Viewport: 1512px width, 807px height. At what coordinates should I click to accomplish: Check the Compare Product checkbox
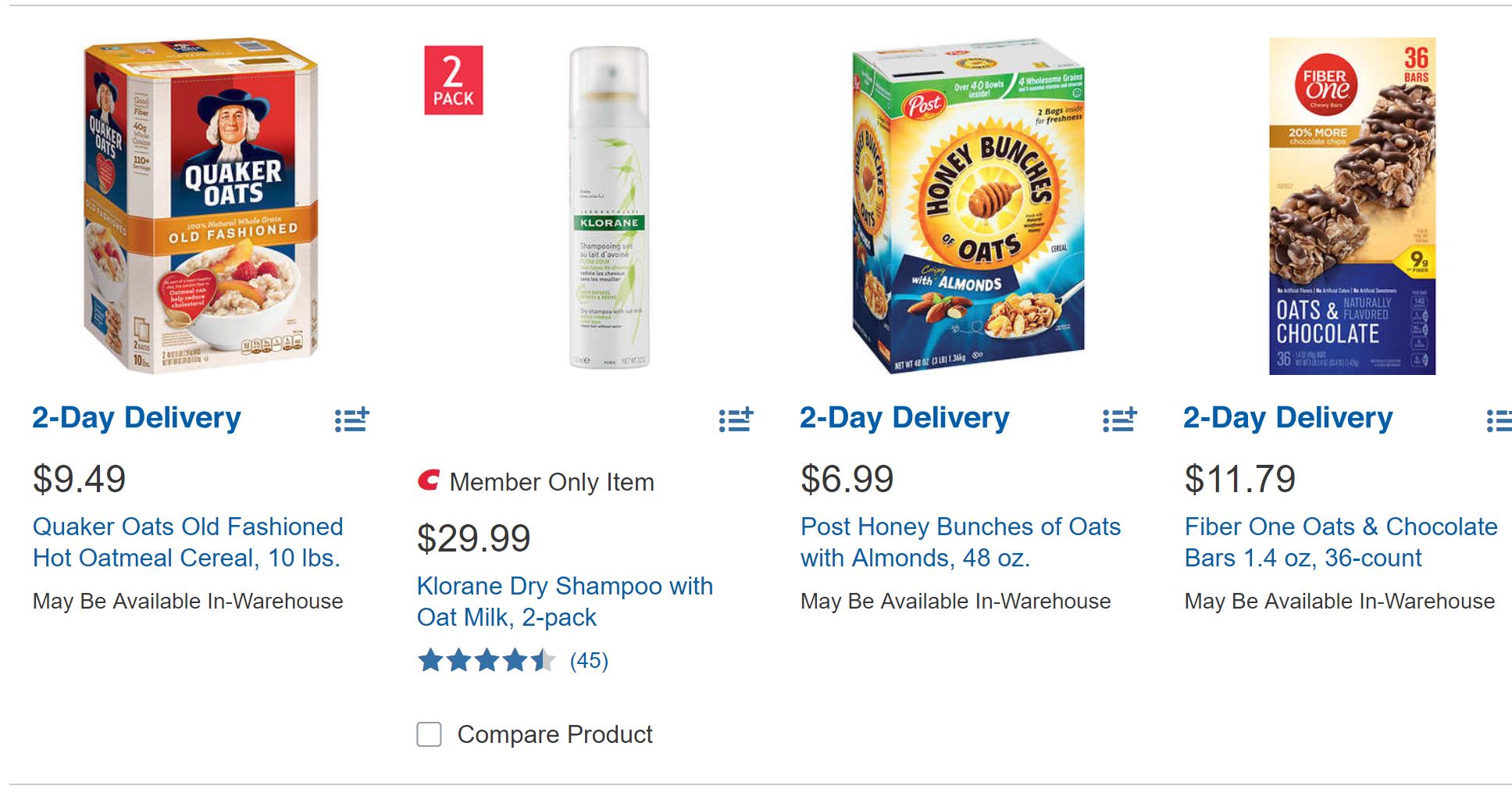pos(429,734)
